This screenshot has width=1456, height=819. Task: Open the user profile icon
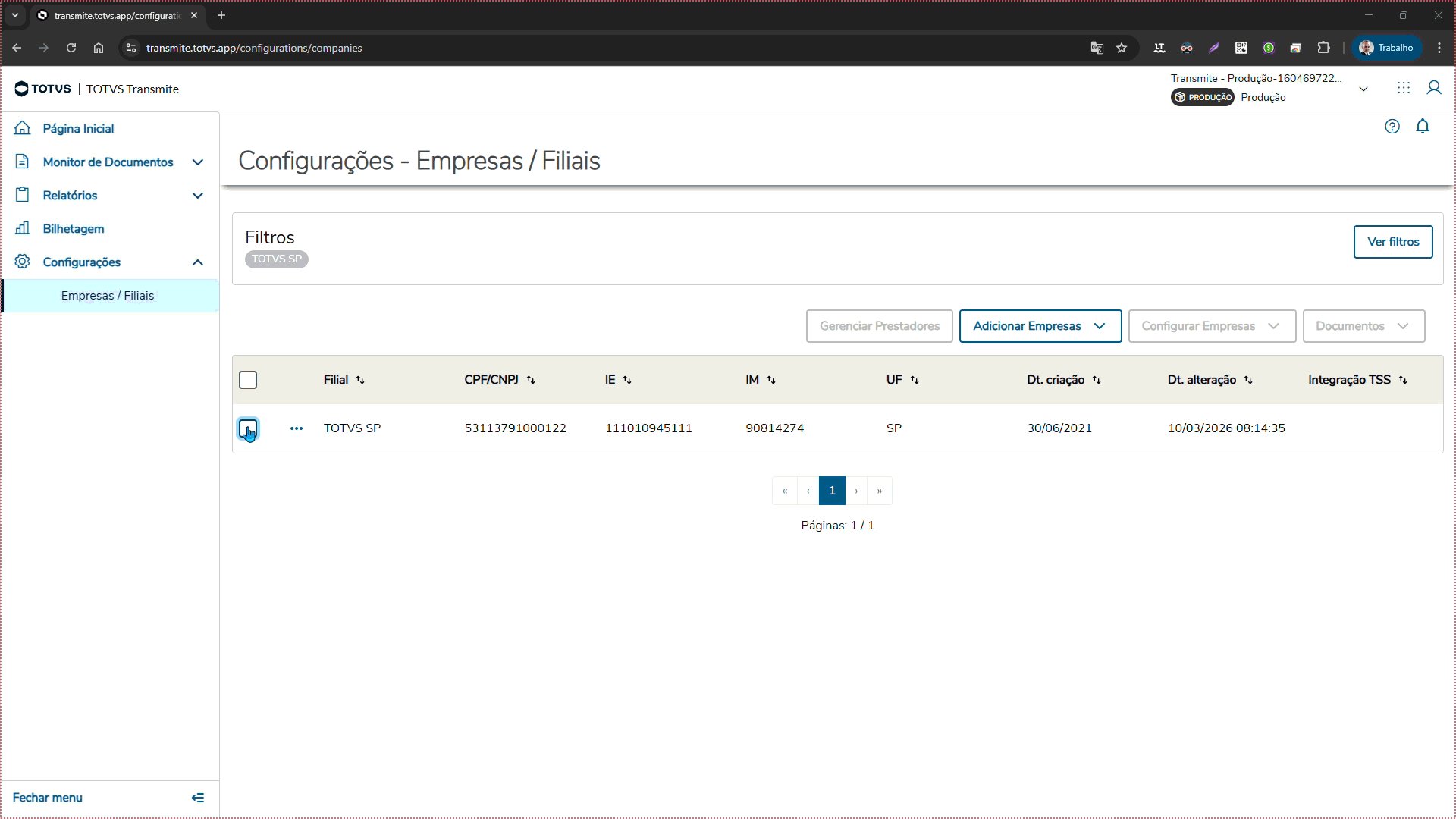point(1433,88)
